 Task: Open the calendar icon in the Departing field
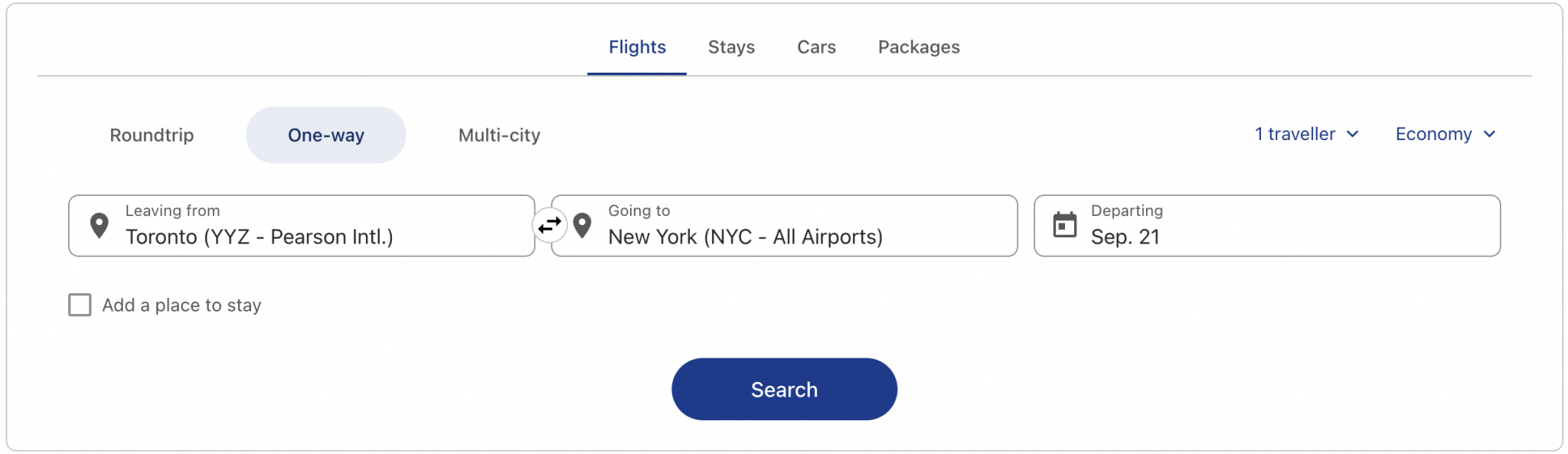coord(1064,224)
